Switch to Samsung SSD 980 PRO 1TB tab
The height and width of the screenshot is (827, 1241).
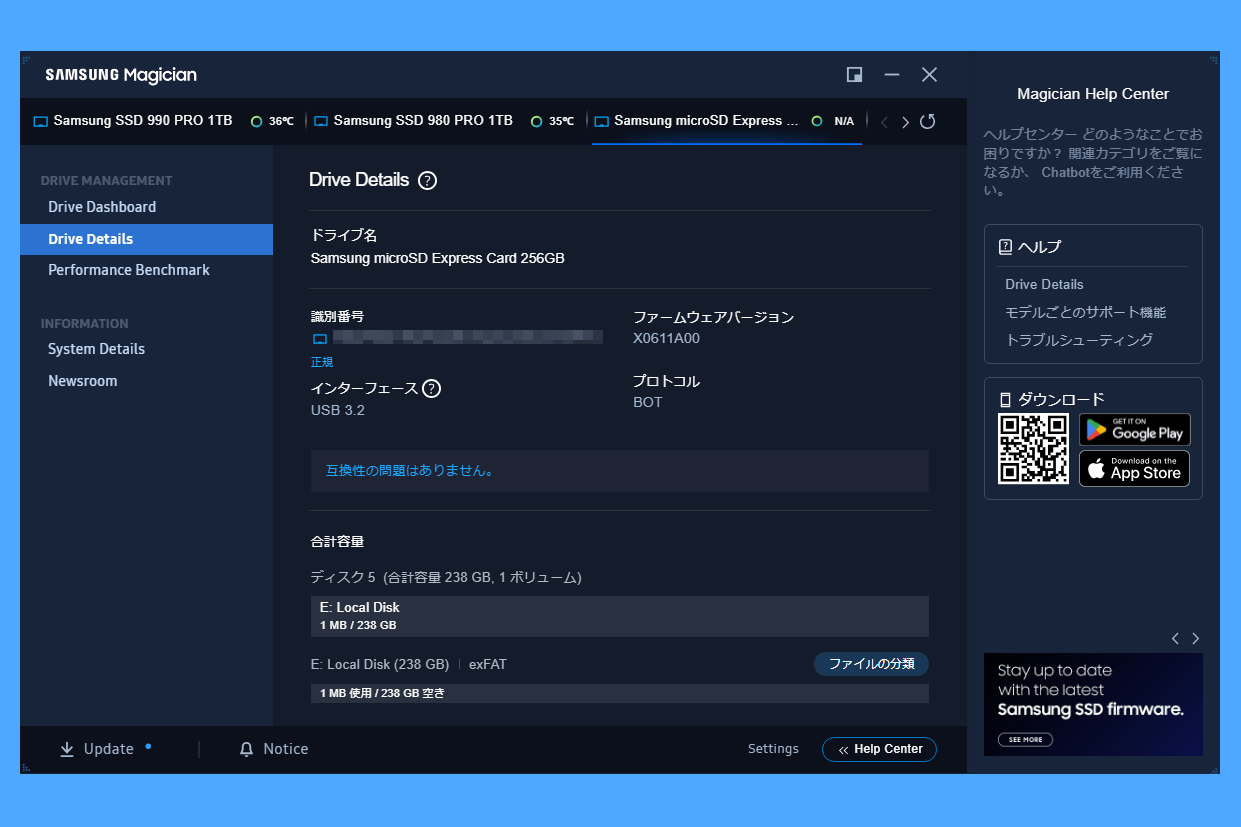422,121
